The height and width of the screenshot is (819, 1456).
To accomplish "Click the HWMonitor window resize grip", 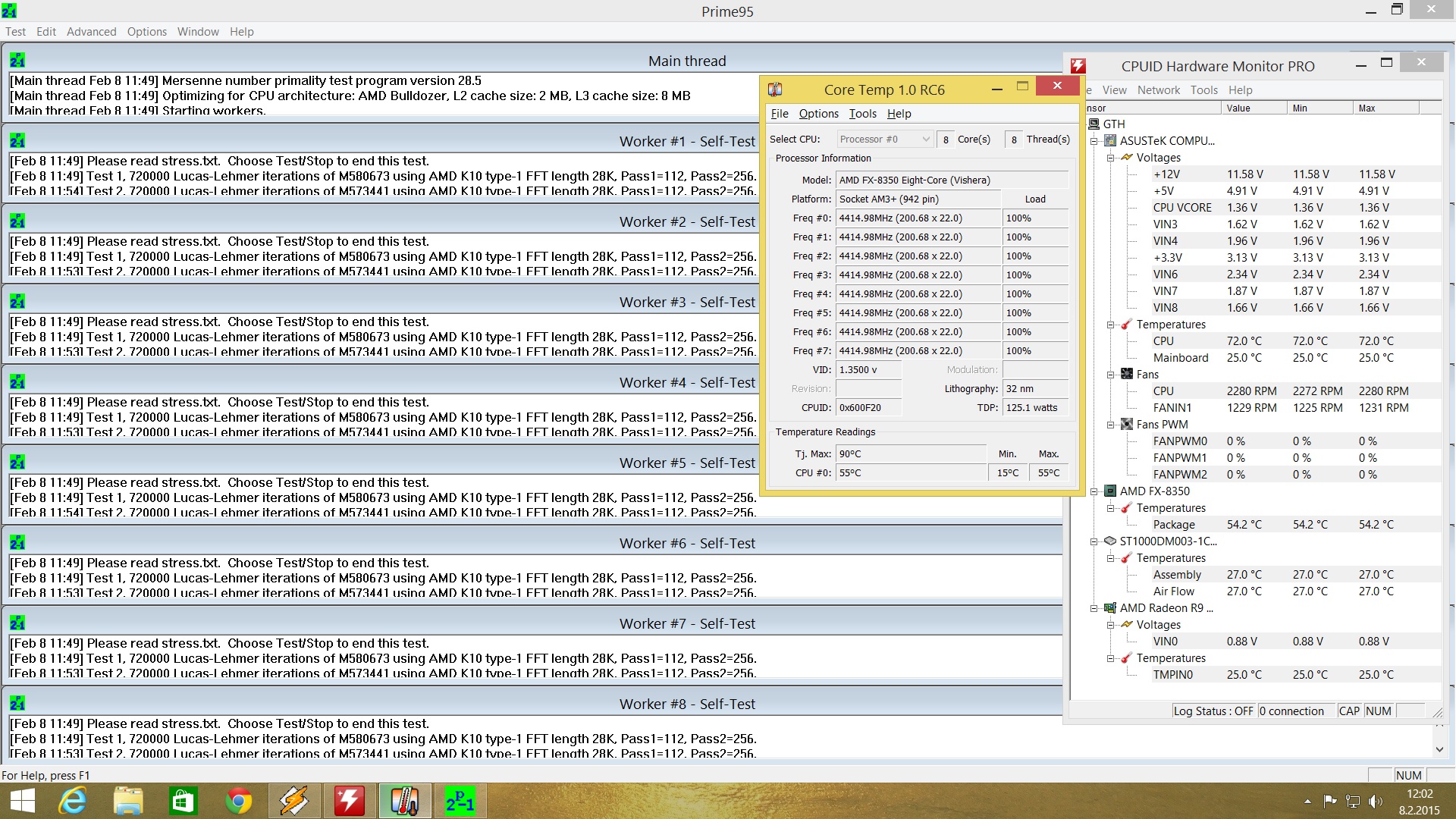I will click(1437, 712).
